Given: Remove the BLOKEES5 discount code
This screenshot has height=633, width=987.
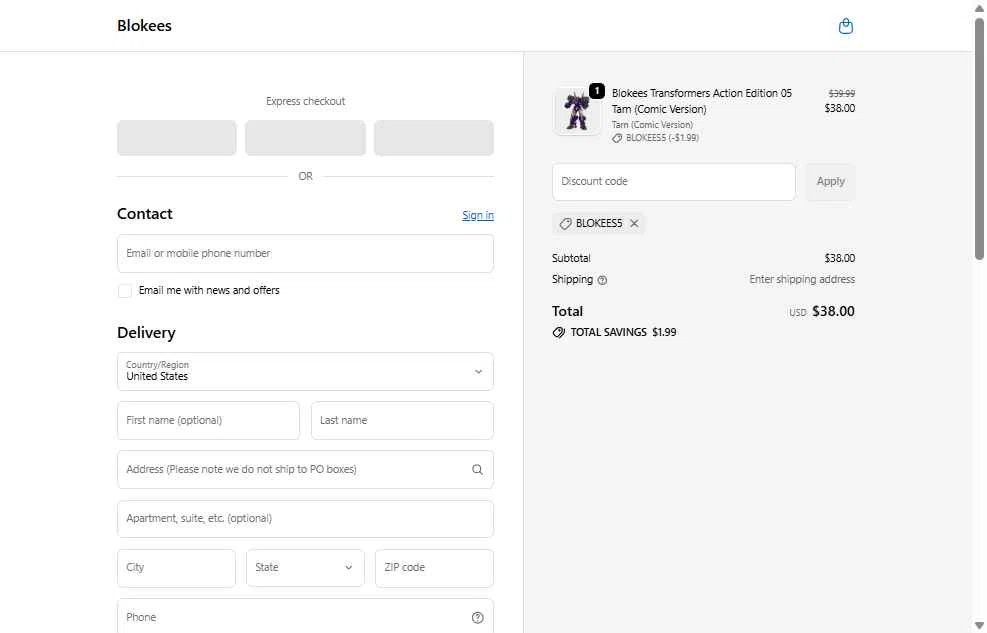Looking at the screenshot, I should click(x=634, y=223).
